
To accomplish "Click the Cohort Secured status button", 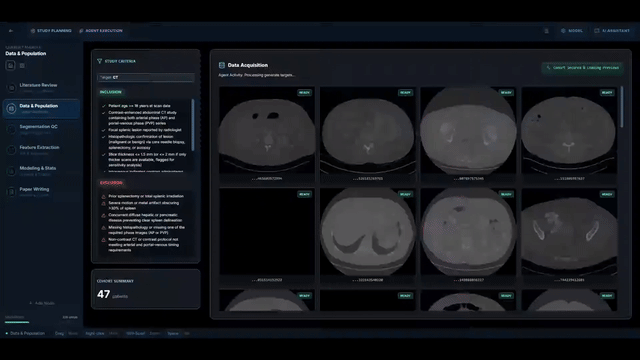I will coord(582,68).
